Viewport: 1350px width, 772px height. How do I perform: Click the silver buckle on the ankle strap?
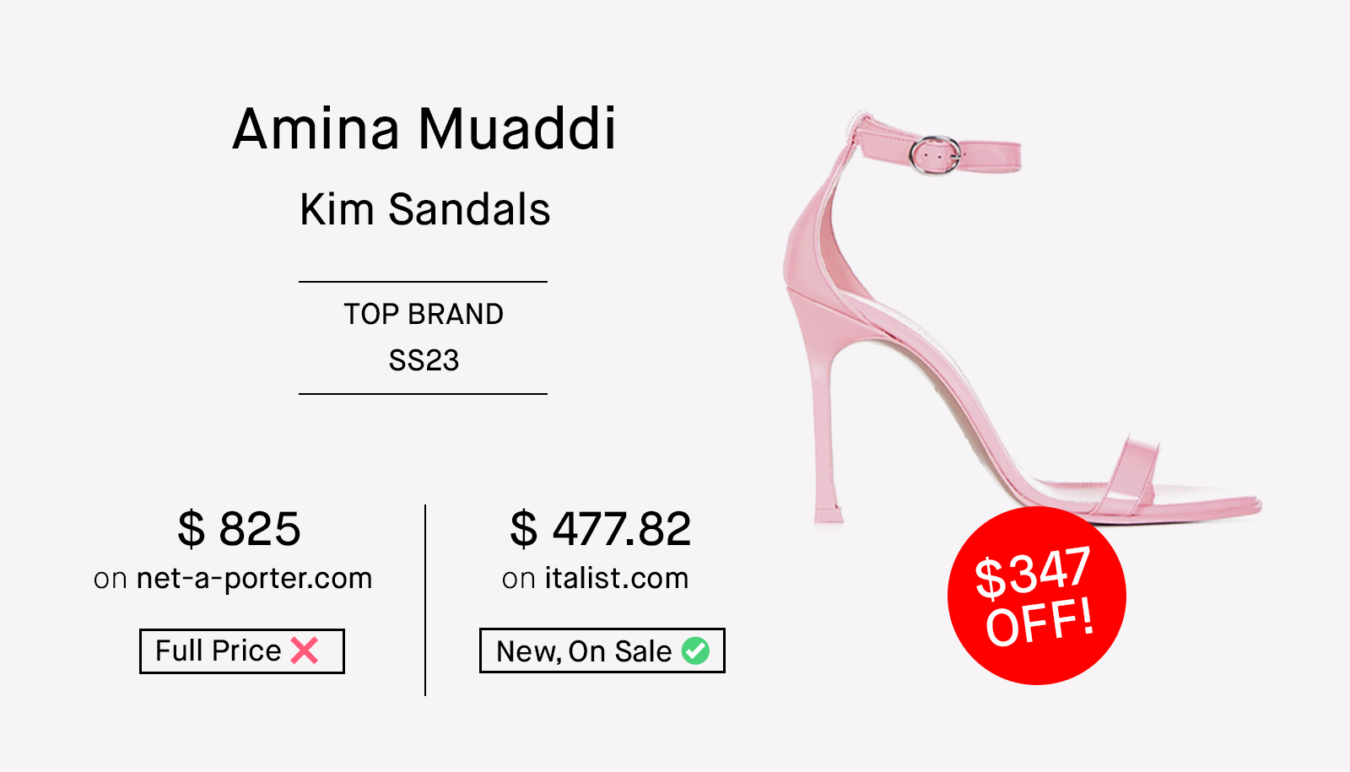pyautogui.click(x=935, y=154)
